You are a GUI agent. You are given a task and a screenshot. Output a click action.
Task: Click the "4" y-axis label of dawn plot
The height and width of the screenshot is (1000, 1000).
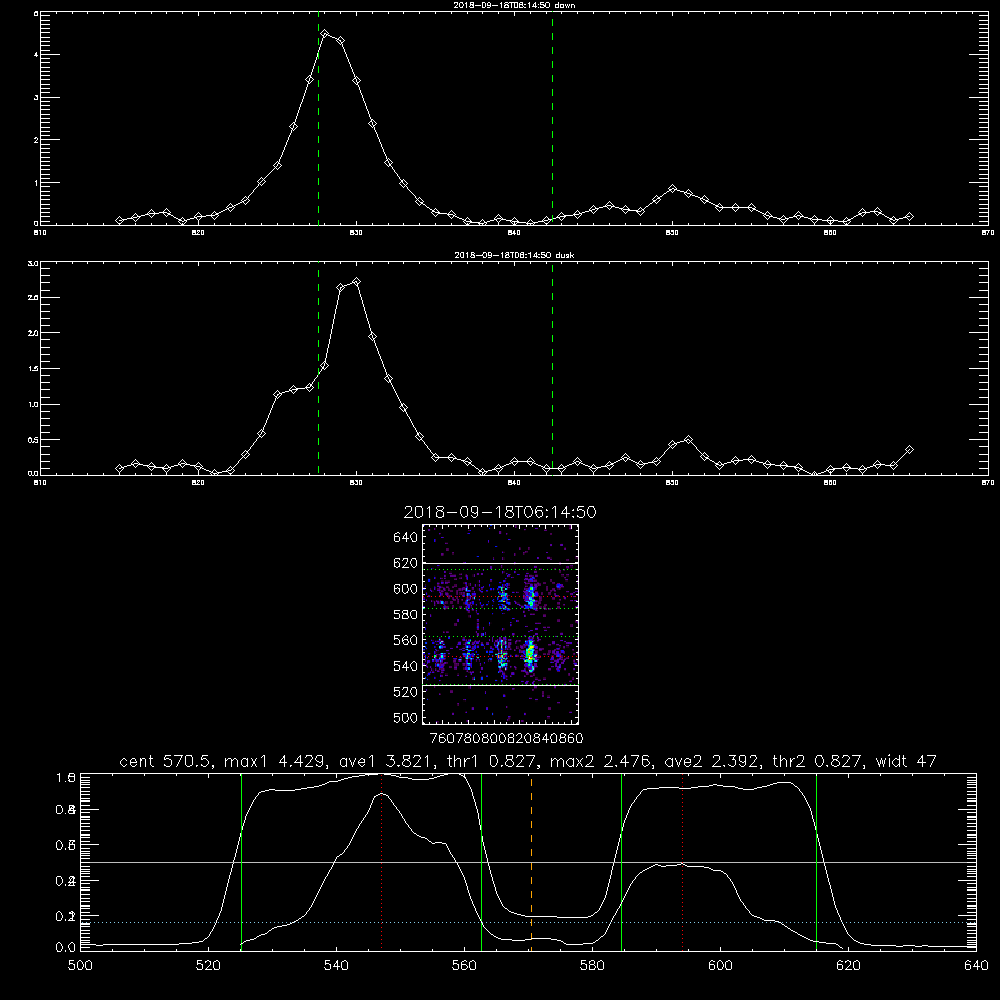(x=36, y=55)
